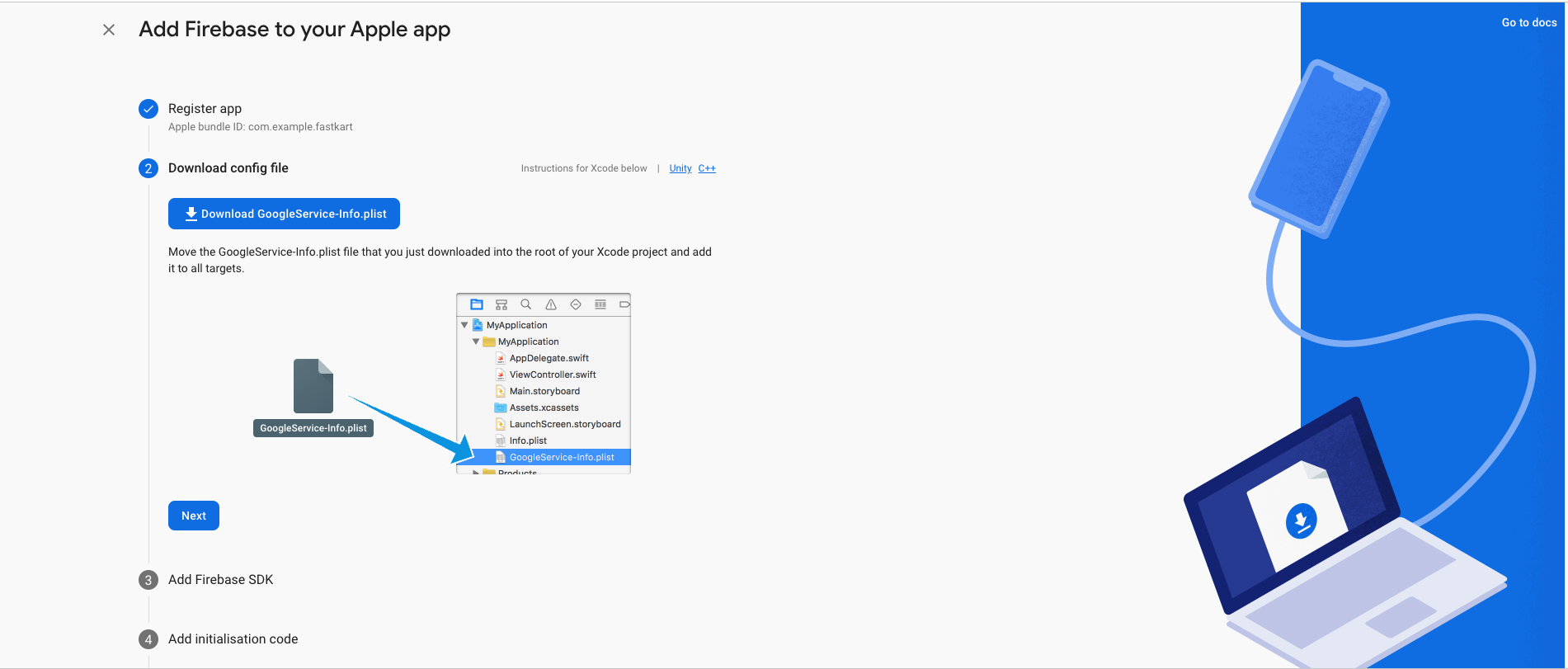The image size is (1568, 669).
Task: Click the step 3 number badge
Action: (x=148, y=580)
